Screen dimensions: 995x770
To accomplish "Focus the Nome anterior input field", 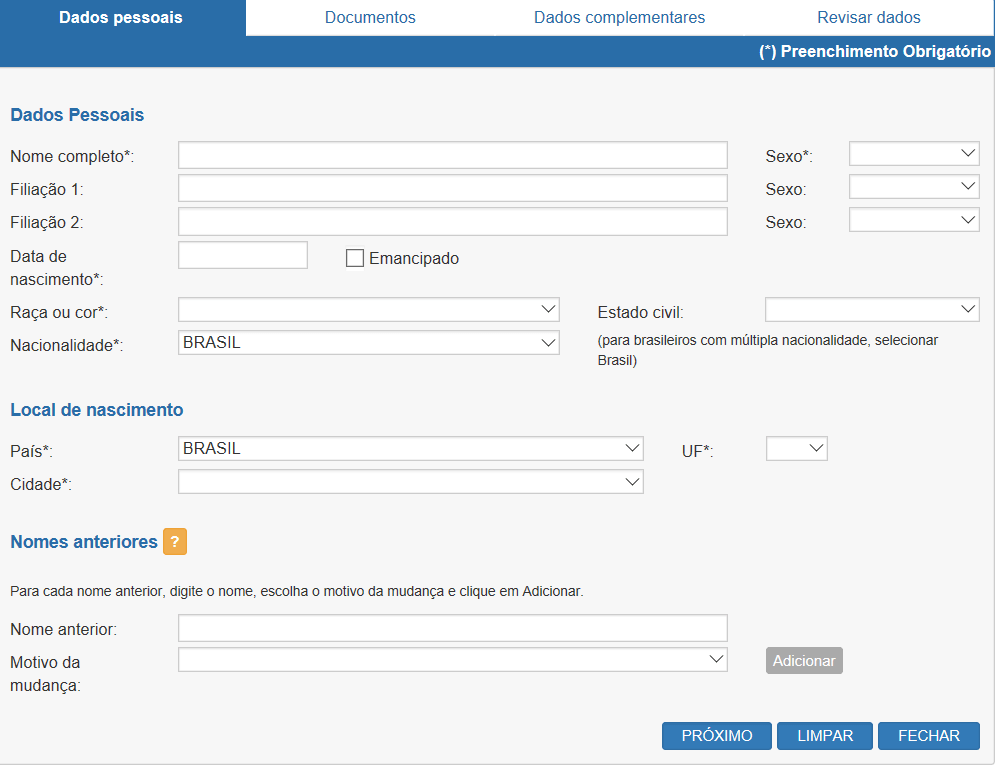I will 452,628.
